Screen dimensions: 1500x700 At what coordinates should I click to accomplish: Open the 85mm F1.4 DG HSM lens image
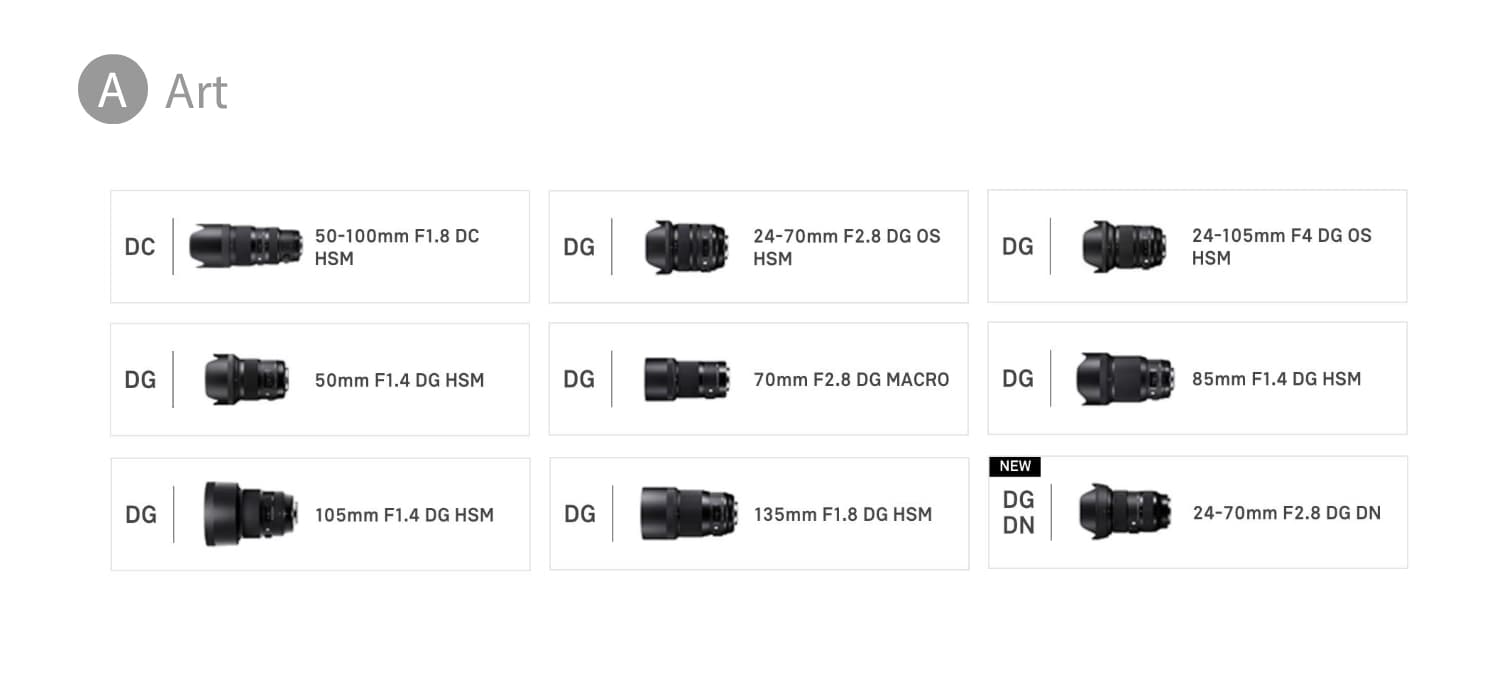coord(1125,378)
